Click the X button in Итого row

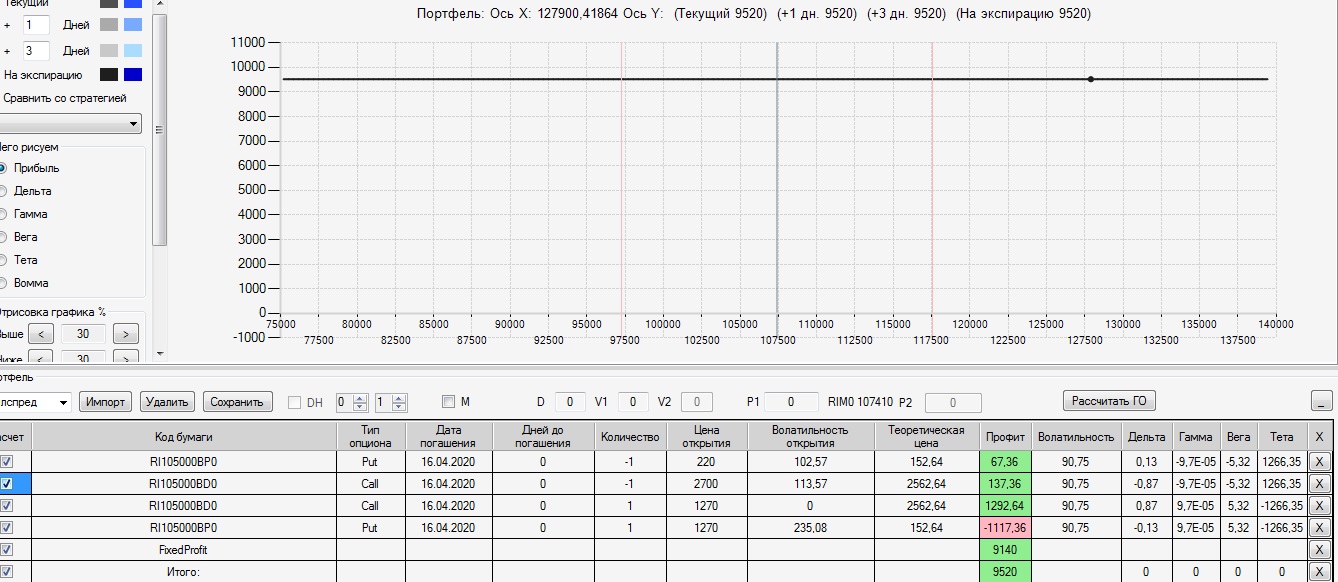pos(1320,571)
